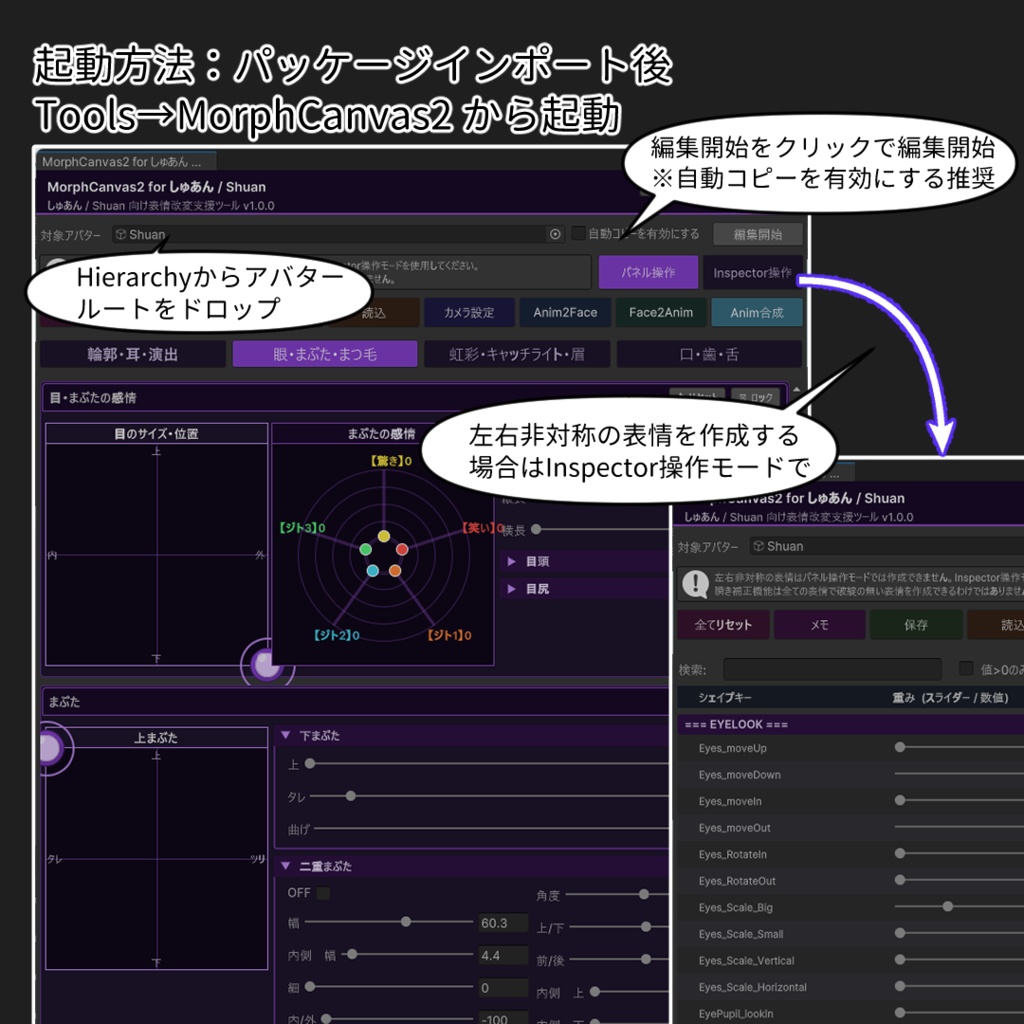Click the 細 slider handle
The height and width of the screenshot is (1024, 1024).
coord(310,986)
